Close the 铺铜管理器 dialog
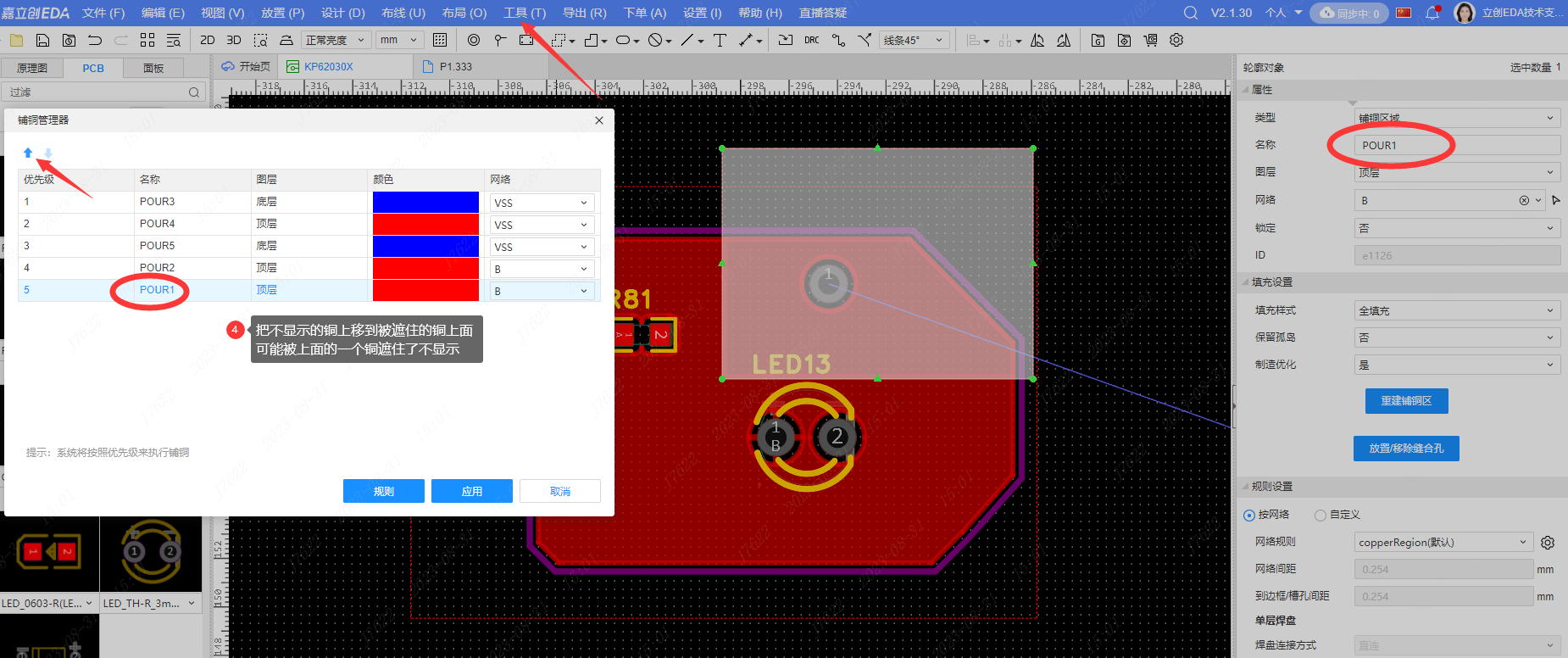The height and width of the screenshot is (658, 1568). (x=599, y=120)
